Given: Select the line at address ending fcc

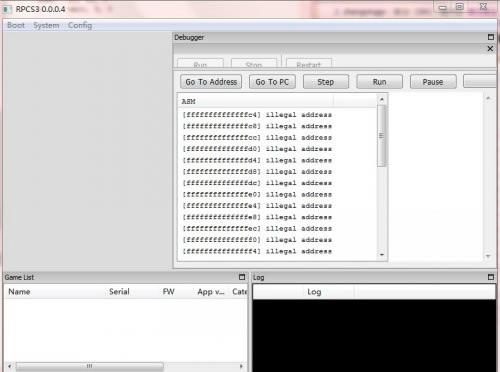Looking at the screenshot, I should point(257,138).
